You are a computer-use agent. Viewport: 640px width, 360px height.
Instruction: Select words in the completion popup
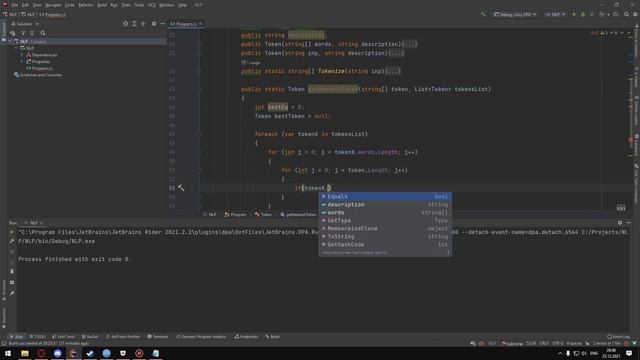[x=385, y=213]
